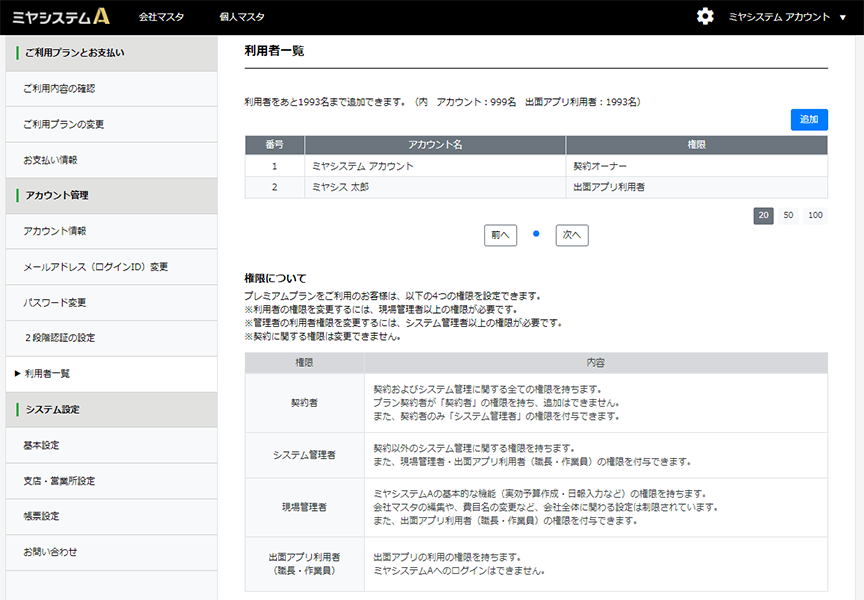Select 利用者一覧 sidebar item
Screen dimensions: 864x600
pos(111,374)
